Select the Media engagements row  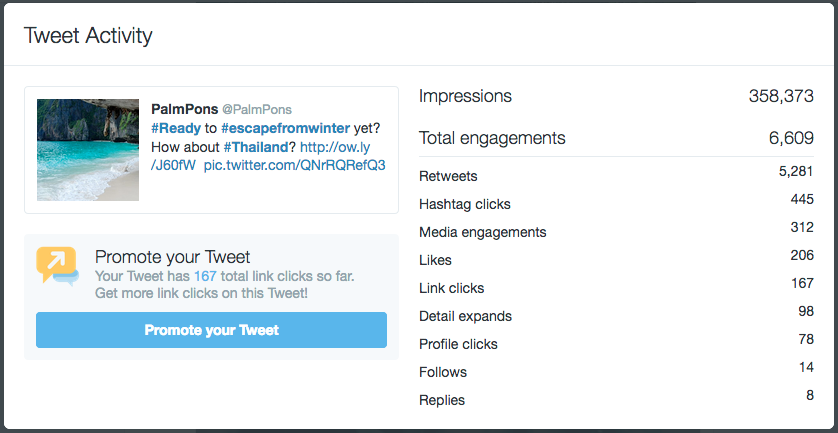(616, 230)
